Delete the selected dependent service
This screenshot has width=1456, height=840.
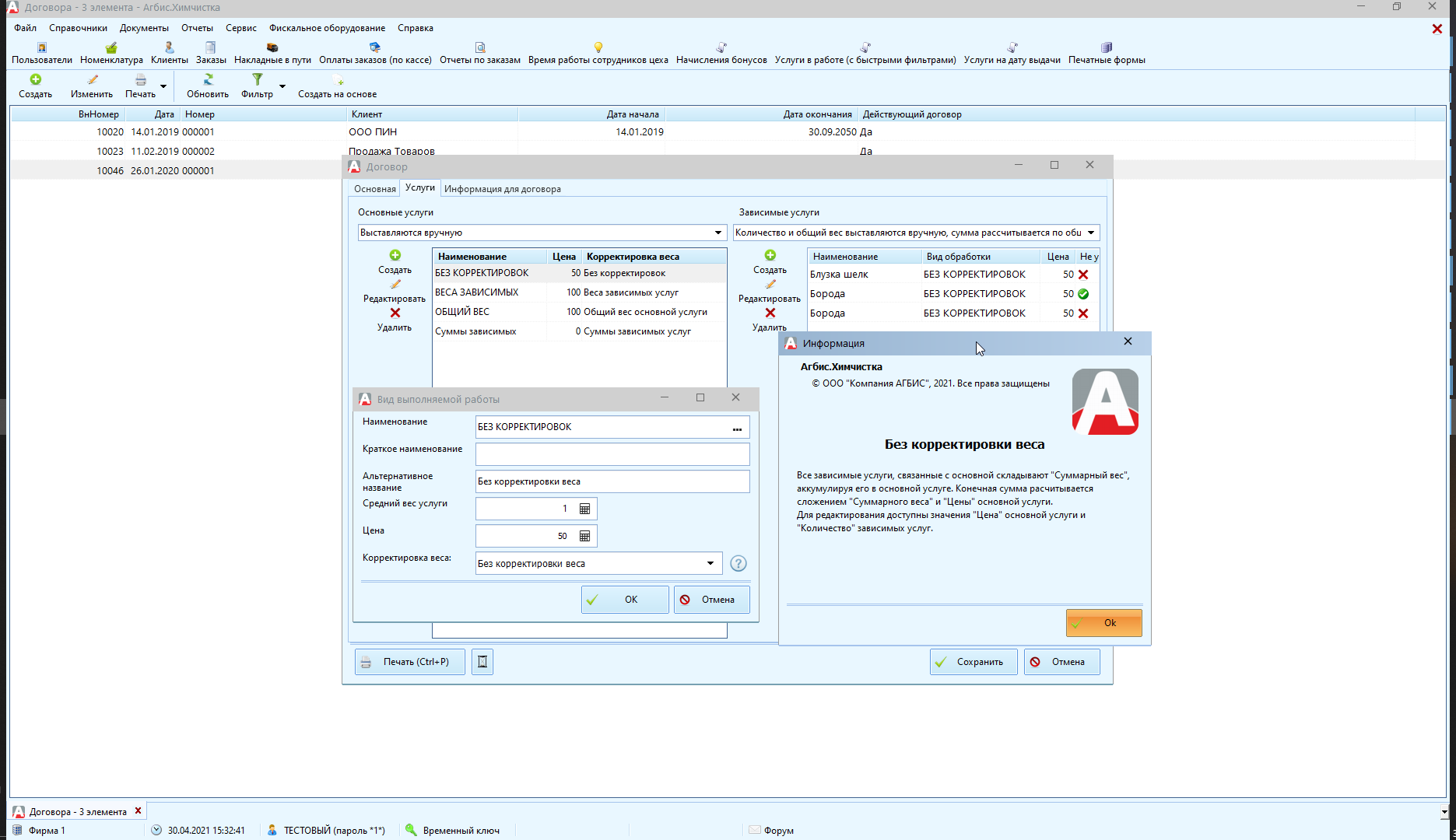coord(770,320)
